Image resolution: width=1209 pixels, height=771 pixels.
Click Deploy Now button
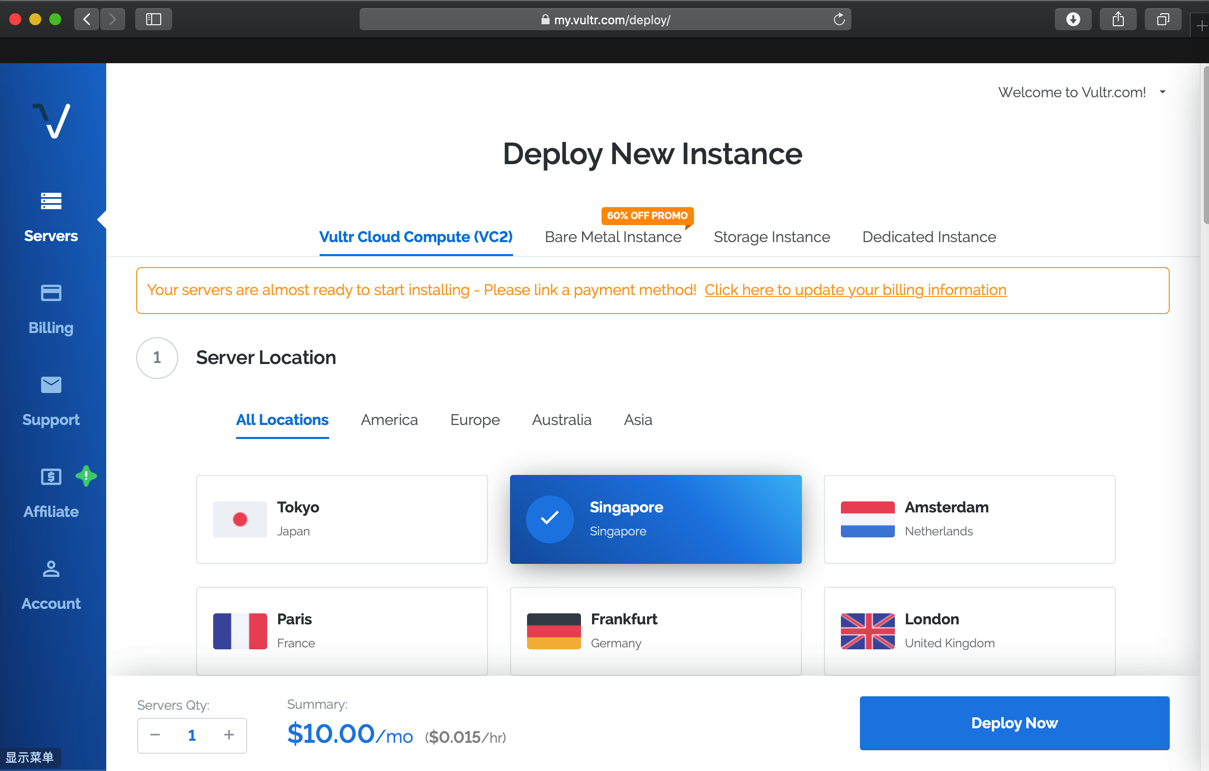tap(1014, 723)
